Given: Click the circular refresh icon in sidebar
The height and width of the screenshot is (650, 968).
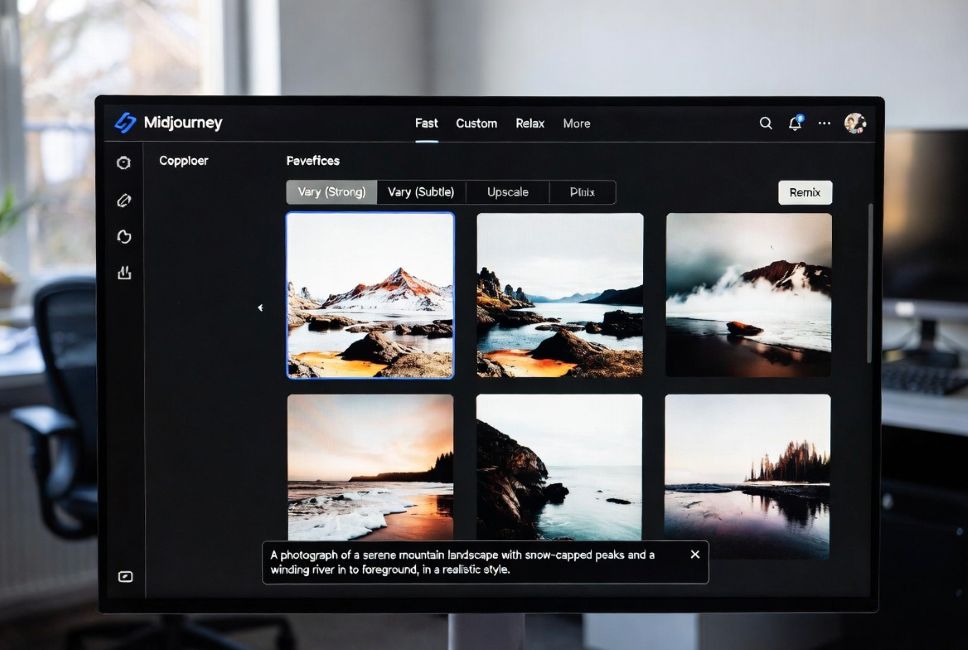Looking at the screenshot, I should [124, 237].
